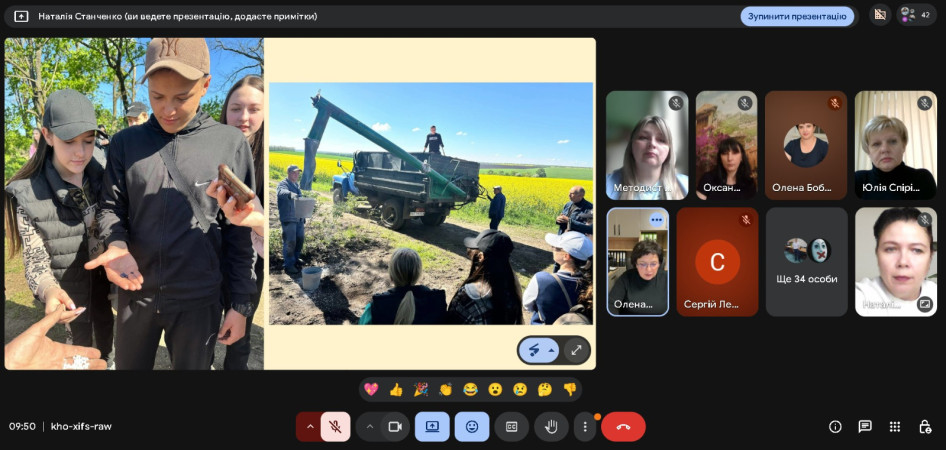Open the three-dot menu on Олена's tile
Screen dimensions: 946x450
click(x=656, y=220)
